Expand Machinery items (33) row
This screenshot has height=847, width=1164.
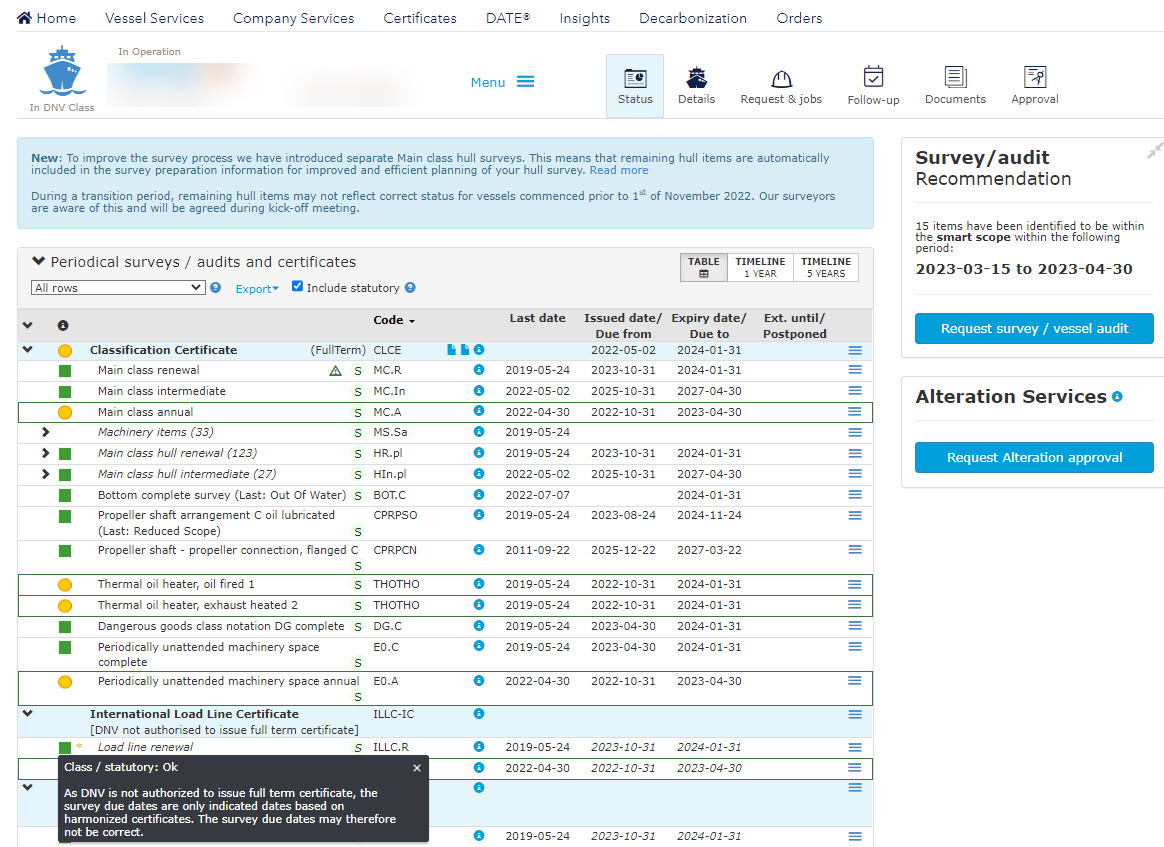tap(45, 432)
